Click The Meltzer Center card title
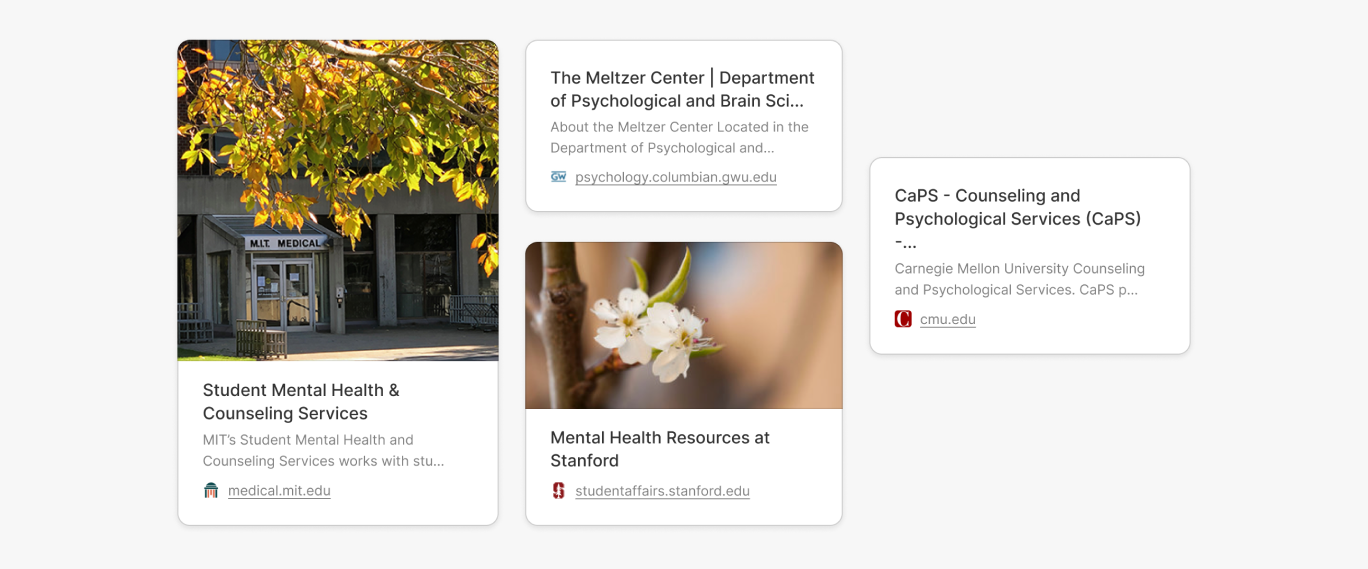1368x569 pixels. (x=682, y=89)
